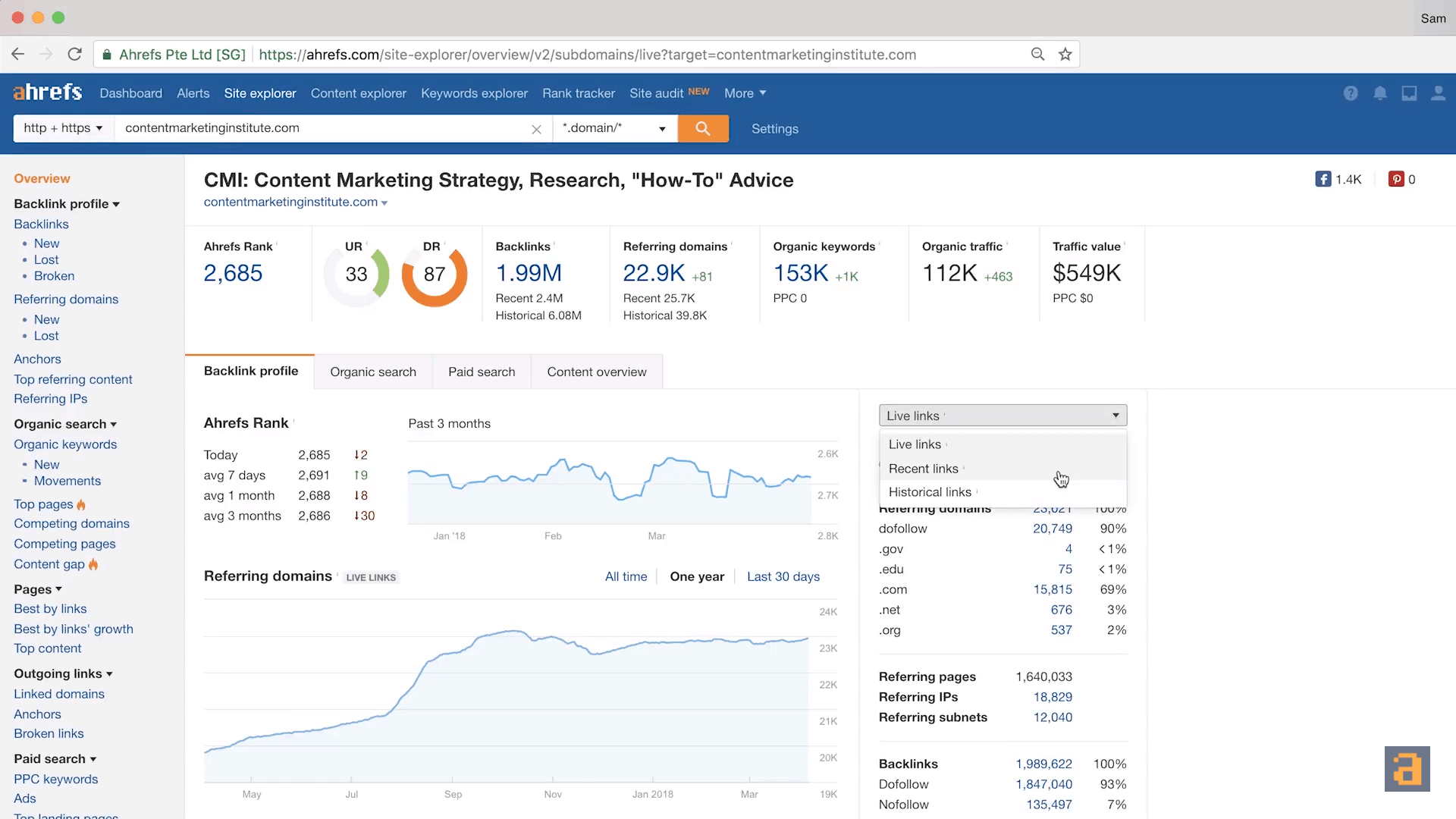This screenshot has height=819, width=1456.
Task: Click the Pinterest shares icon
Action: coord(1396,179)
